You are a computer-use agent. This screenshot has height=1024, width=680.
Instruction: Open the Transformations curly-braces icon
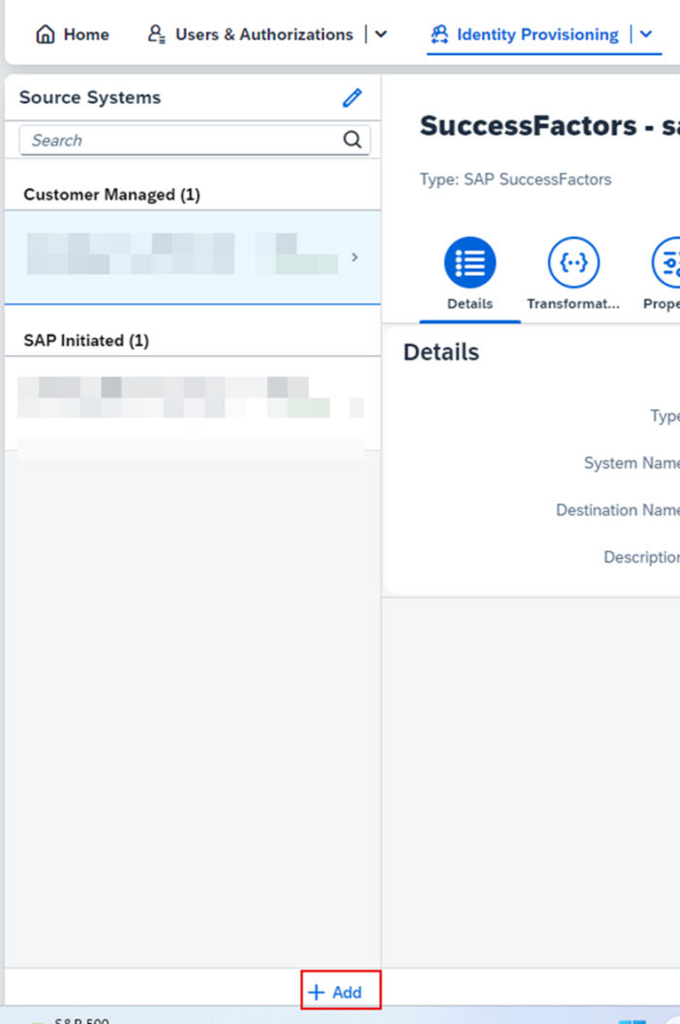pyautogui.click(x=574, y=264)
